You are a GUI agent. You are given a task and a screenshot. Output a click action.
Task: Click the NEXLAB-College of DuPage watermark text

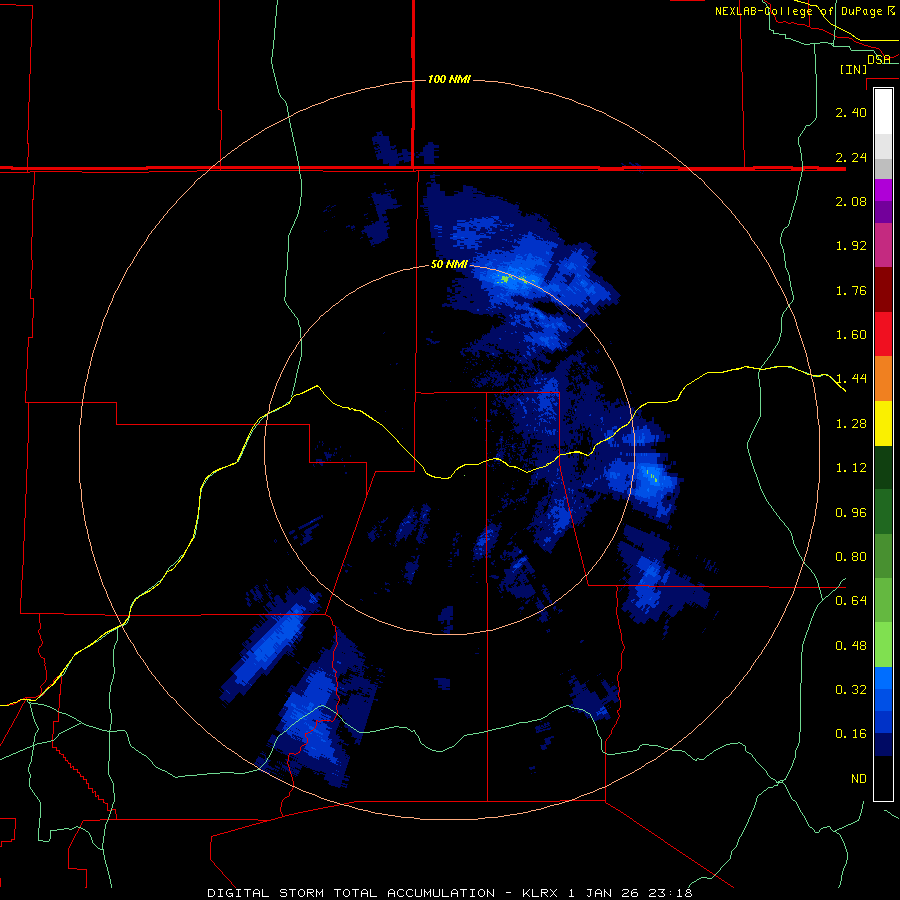pyautogui.click(x=805, y=11)
